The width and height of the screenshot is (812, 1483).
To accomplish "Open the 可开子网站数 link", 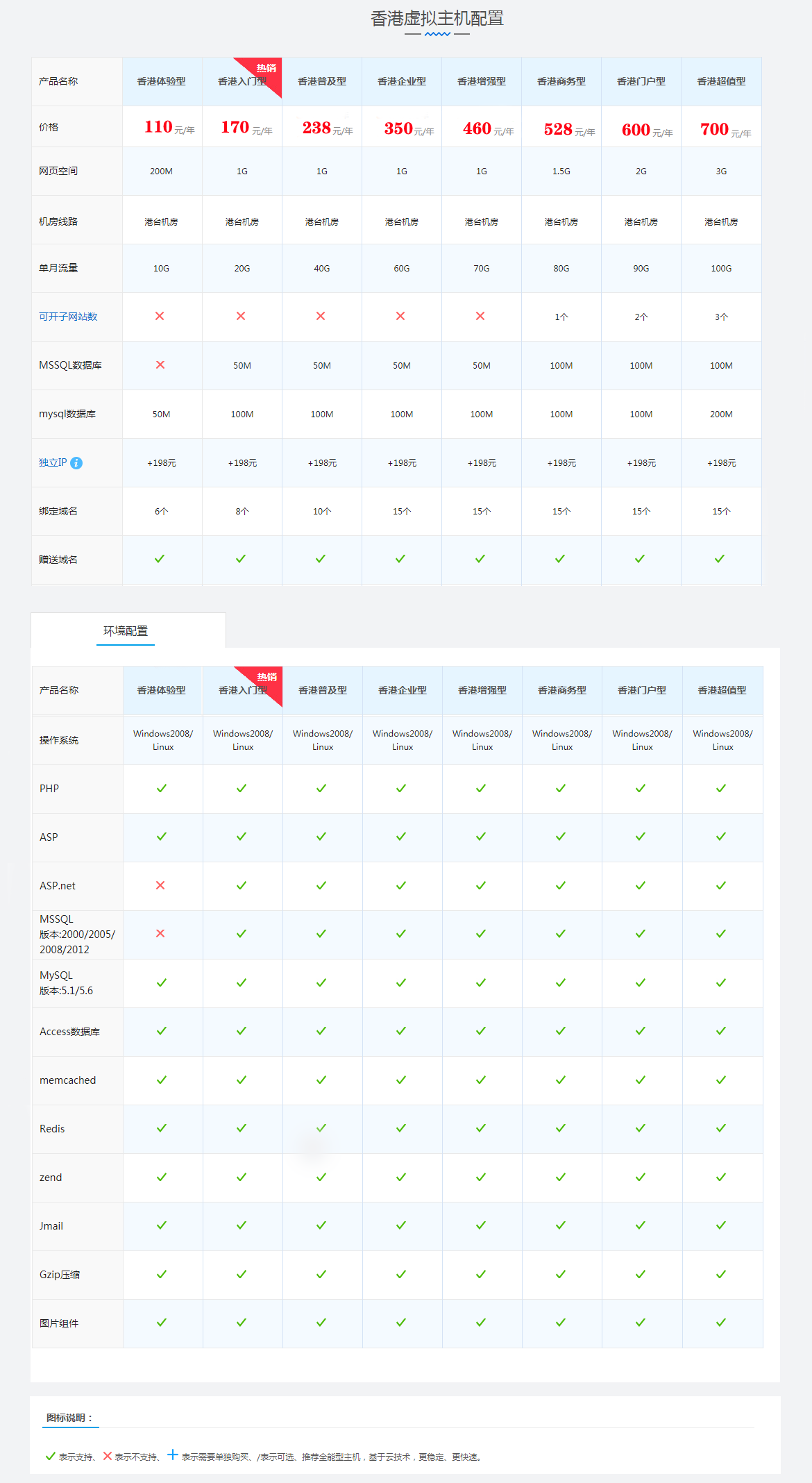I will pyautogui.click(x=68, y=317).
